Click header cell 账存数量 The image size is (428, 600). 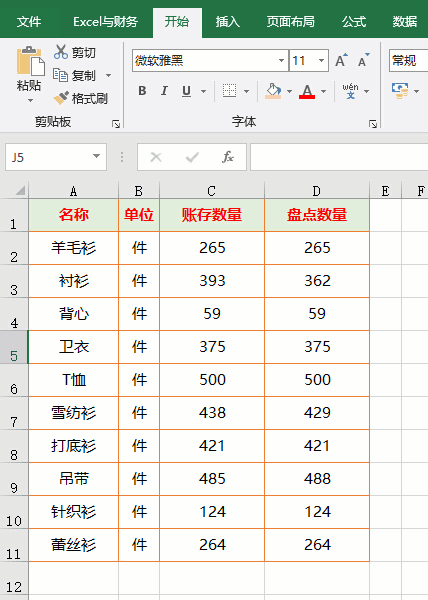click(212, 215)
